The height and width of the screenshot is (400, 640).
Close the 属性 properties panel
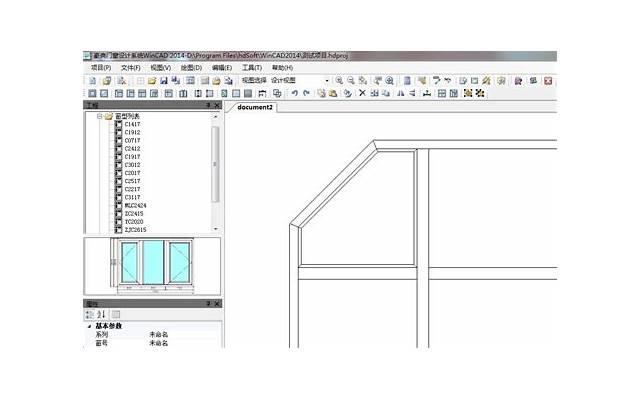(216, 303)
